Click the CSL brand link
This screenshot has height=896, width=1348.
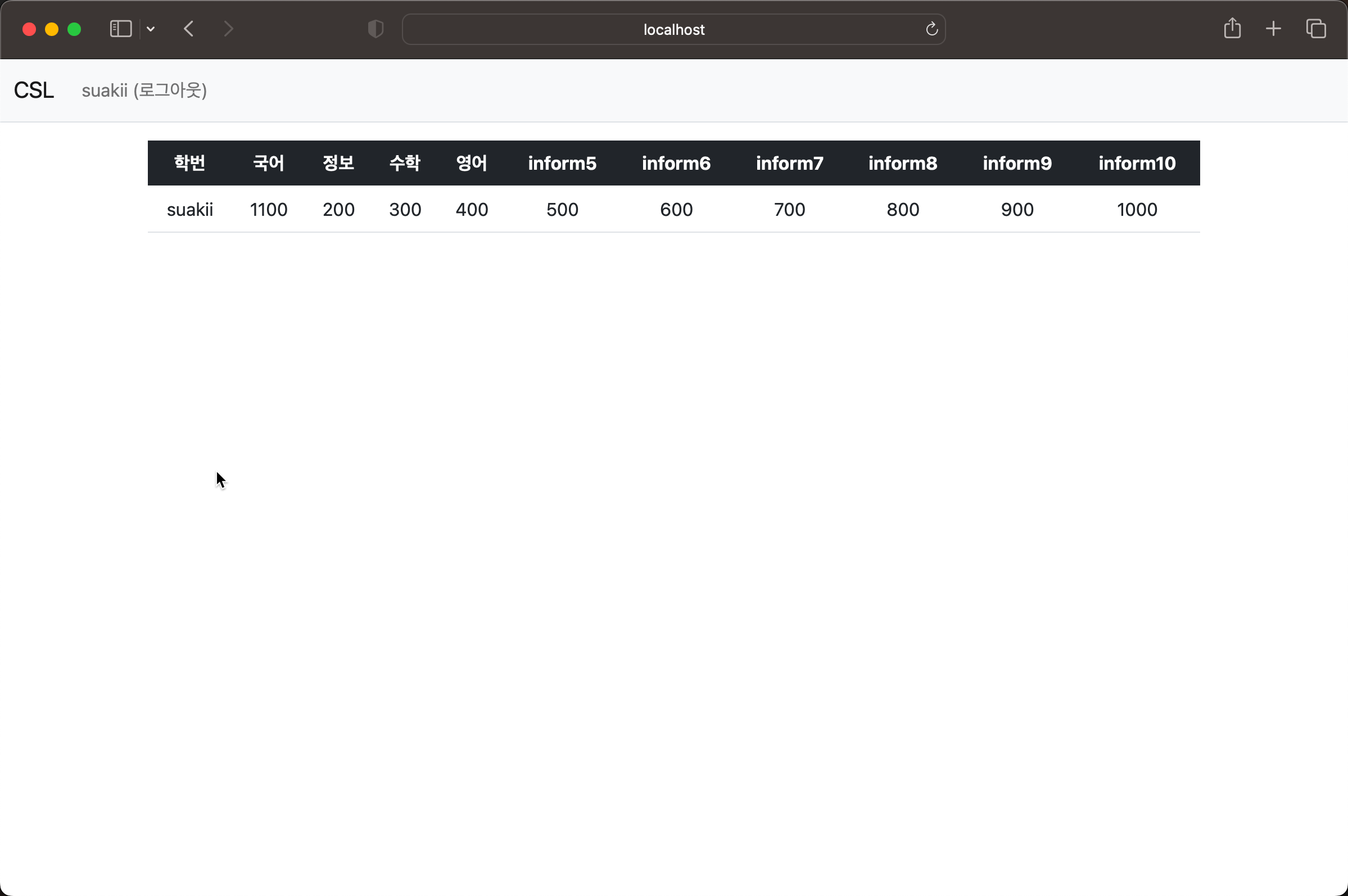tap(34, 90)
